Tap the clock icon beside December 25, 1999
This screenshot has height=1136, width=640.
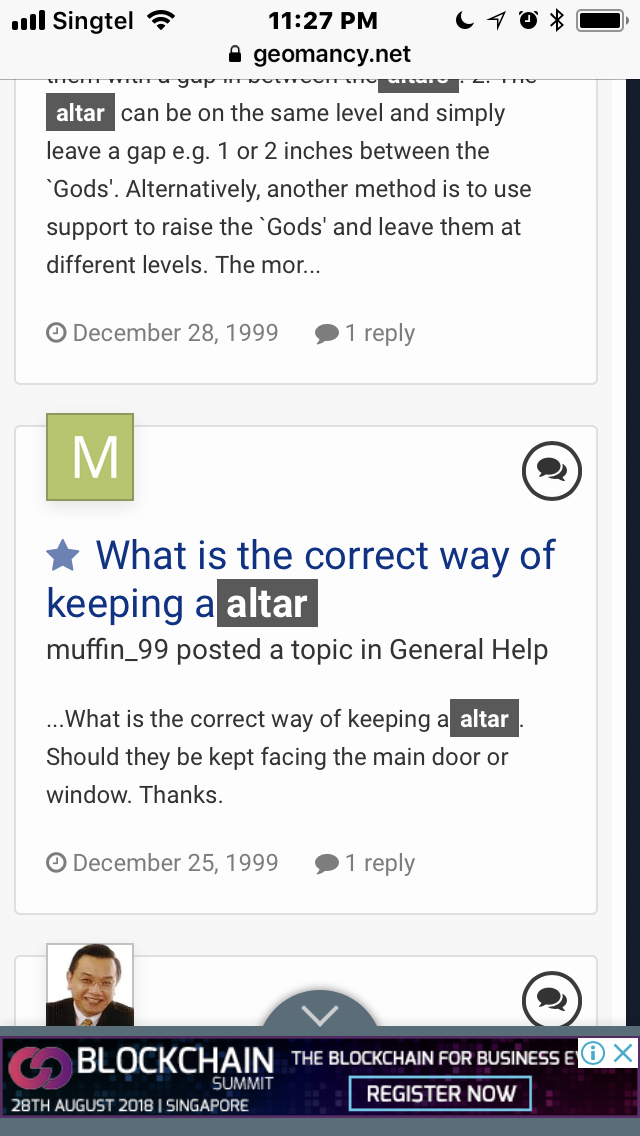pos(57,862)
